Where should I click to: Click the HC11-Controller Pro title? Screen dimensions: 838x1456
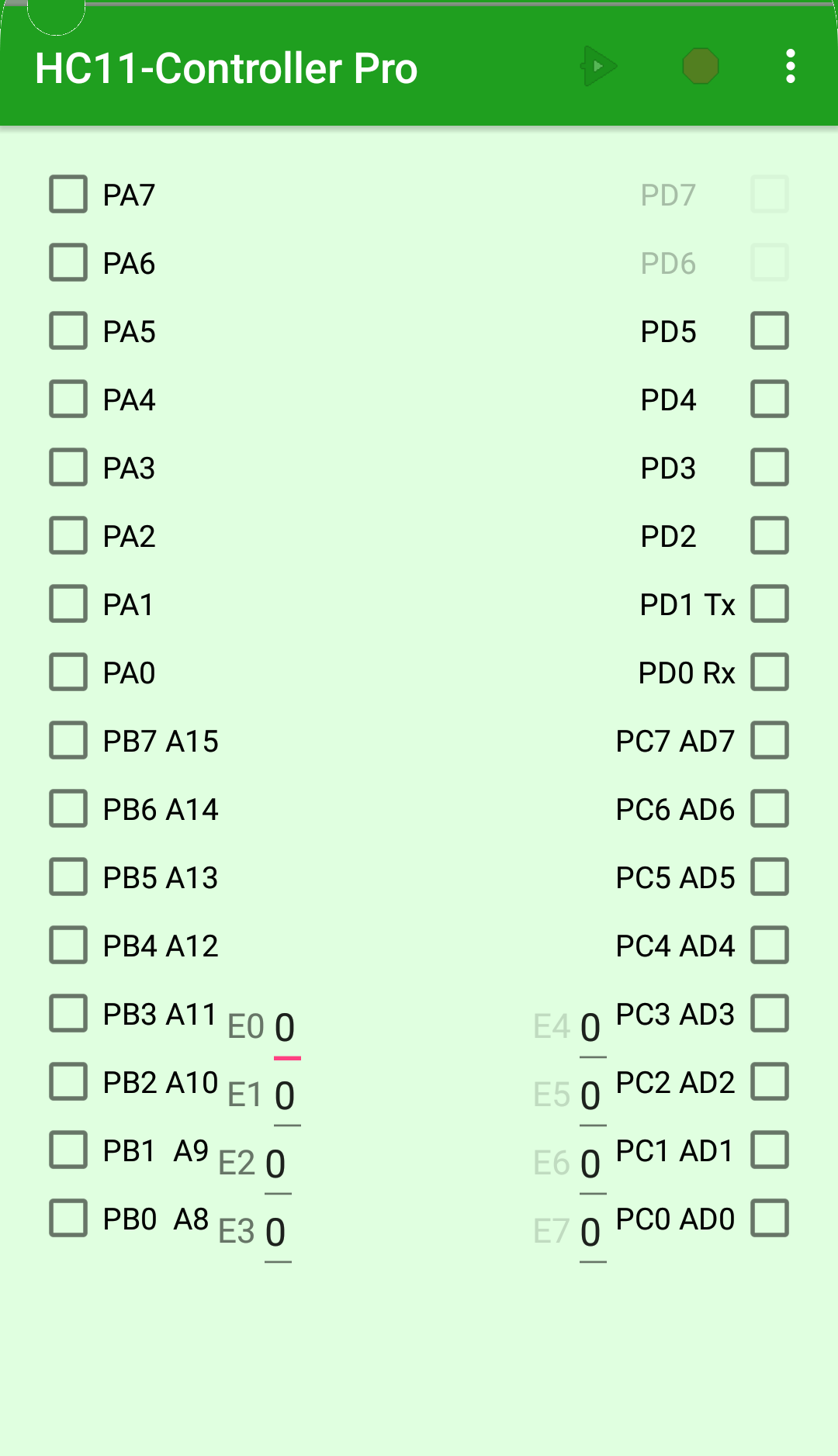click(x=227, y=67)
